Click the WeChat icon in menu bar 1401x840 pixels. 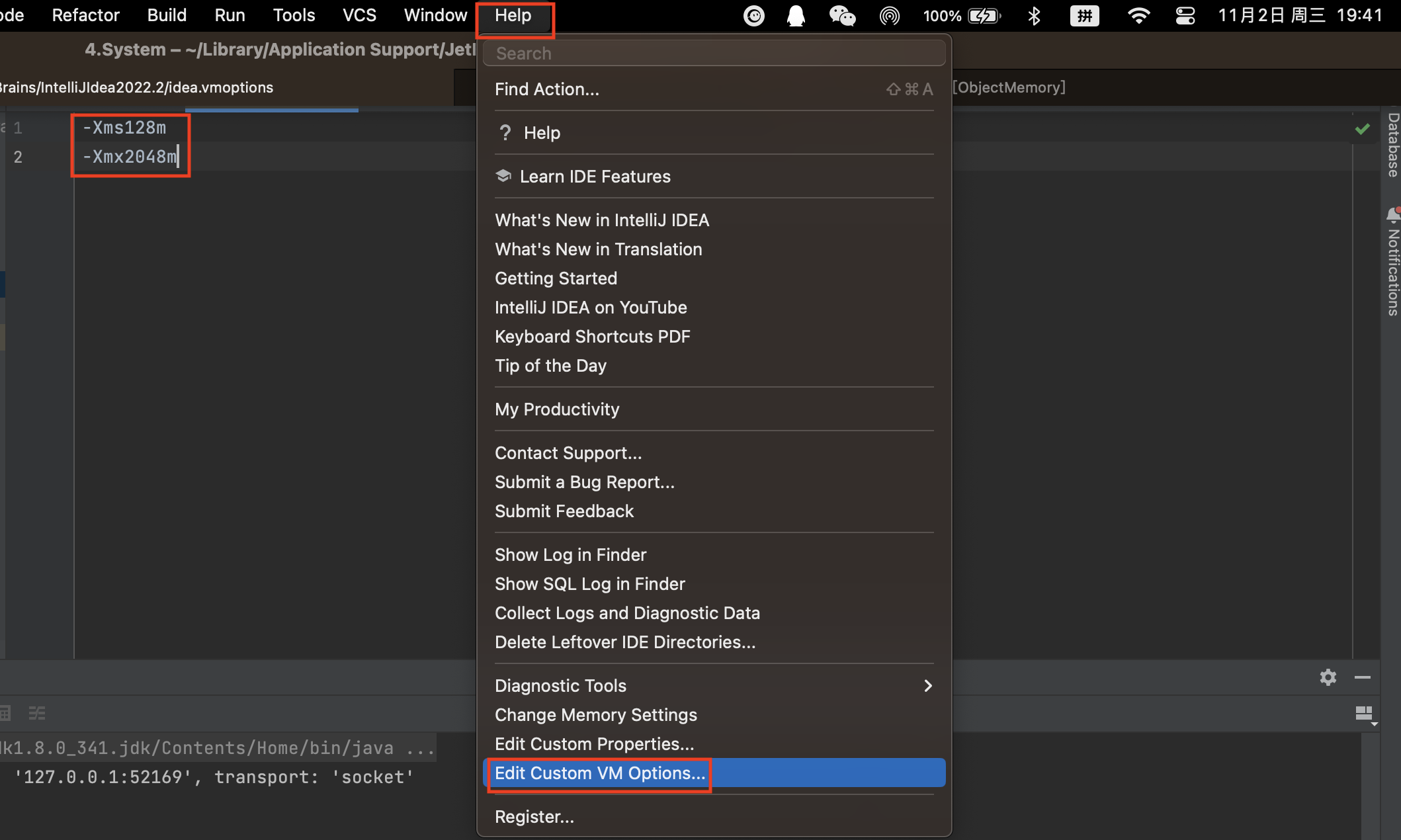842,15
